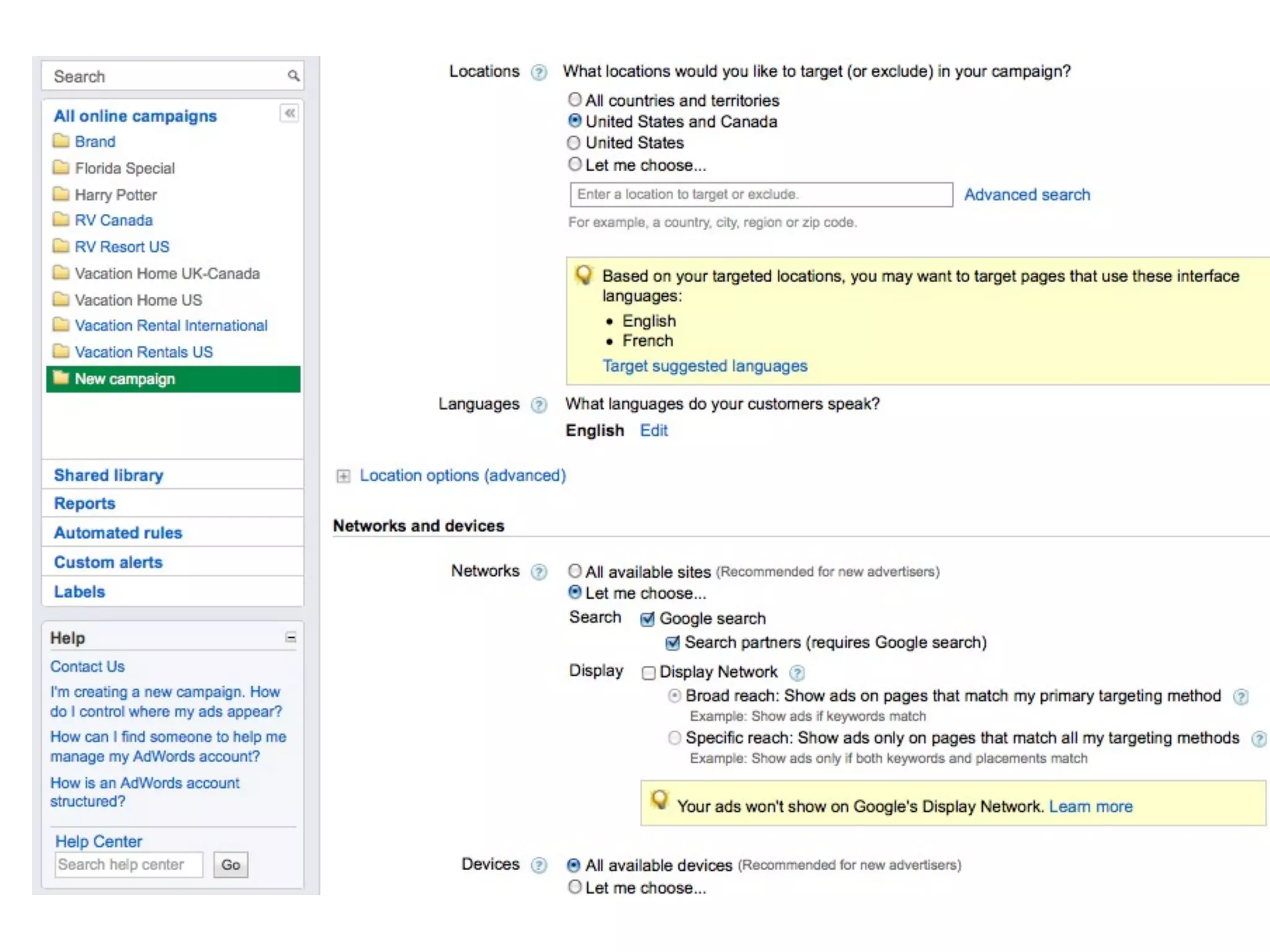Viewport: 1270px width, 952px height.
Task: Click the help icon beside Devices
Action: tap(539, 865)
